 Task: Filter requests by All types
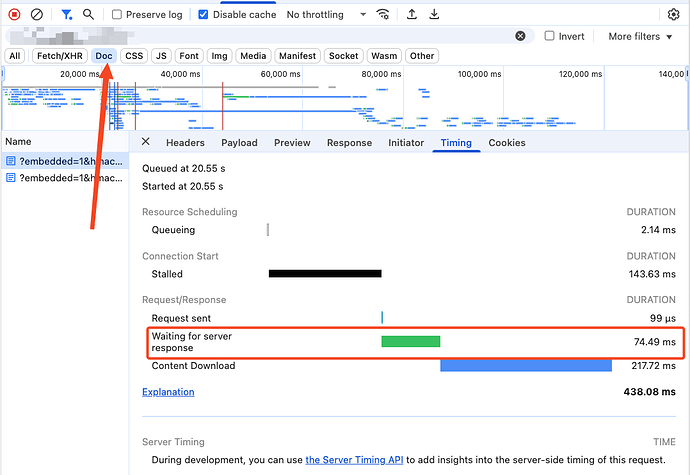point(15,56)
